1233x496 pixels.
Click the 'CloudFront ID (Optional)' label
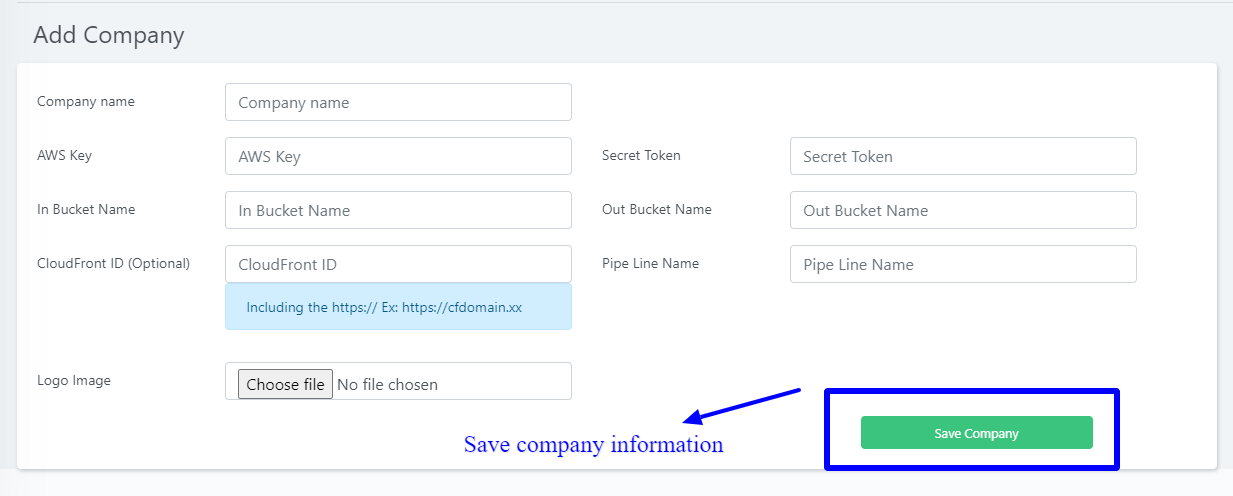coord(113,263)
